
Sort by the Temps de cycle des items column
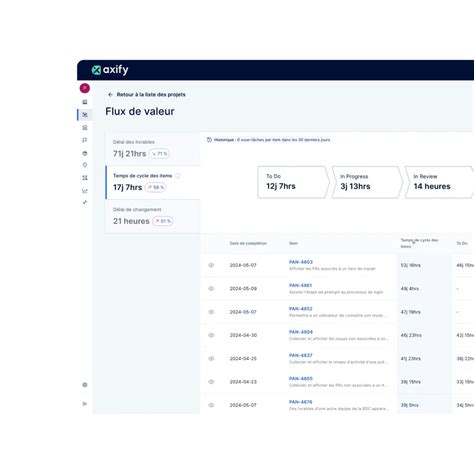tap(419, 243)
